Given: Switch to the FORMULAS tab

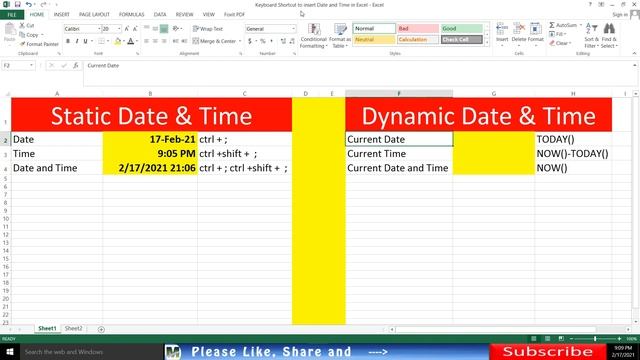Looking at the screenshot, I should pyautogui.click(x=131, y=15).
